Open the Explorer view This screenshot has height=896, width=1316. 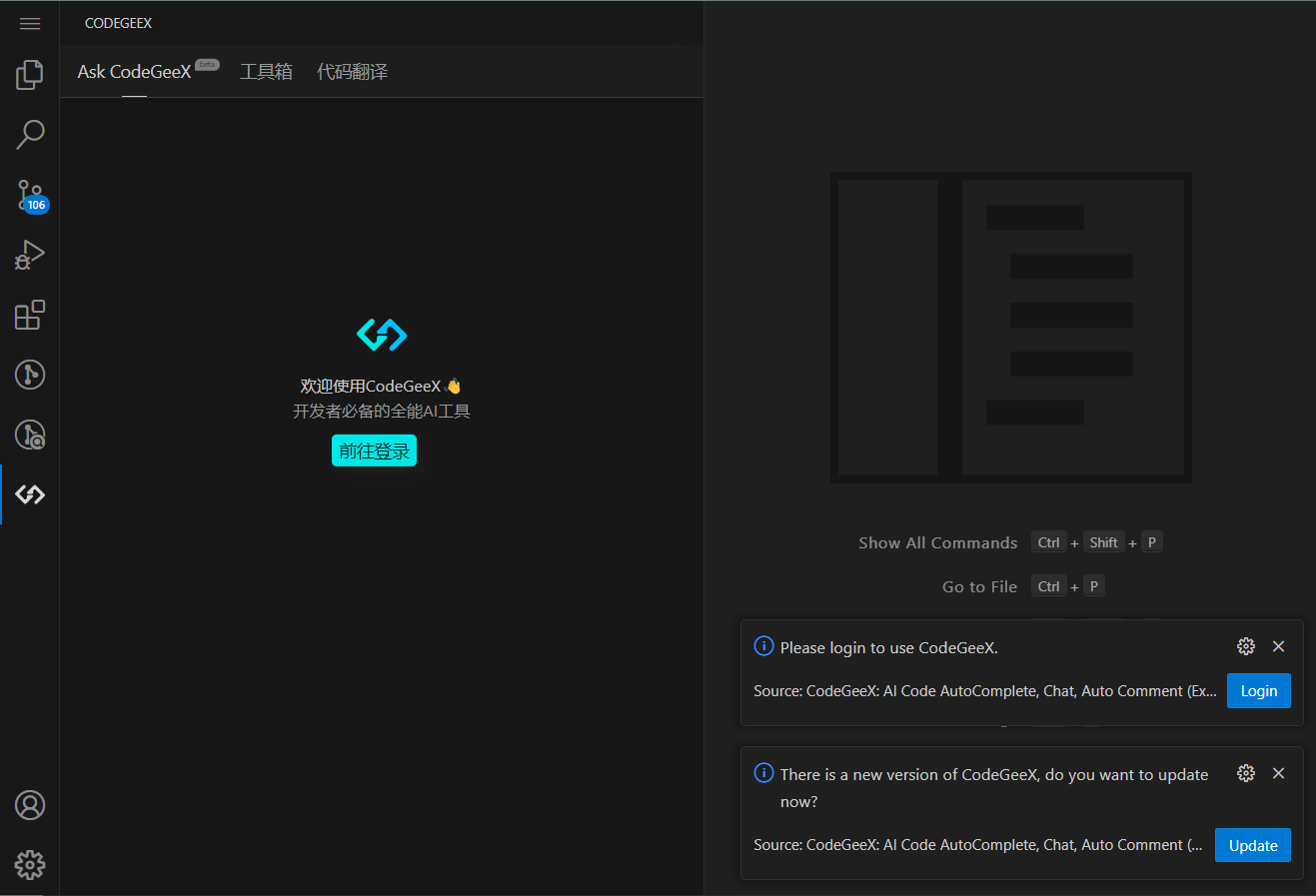coord(30,75)
